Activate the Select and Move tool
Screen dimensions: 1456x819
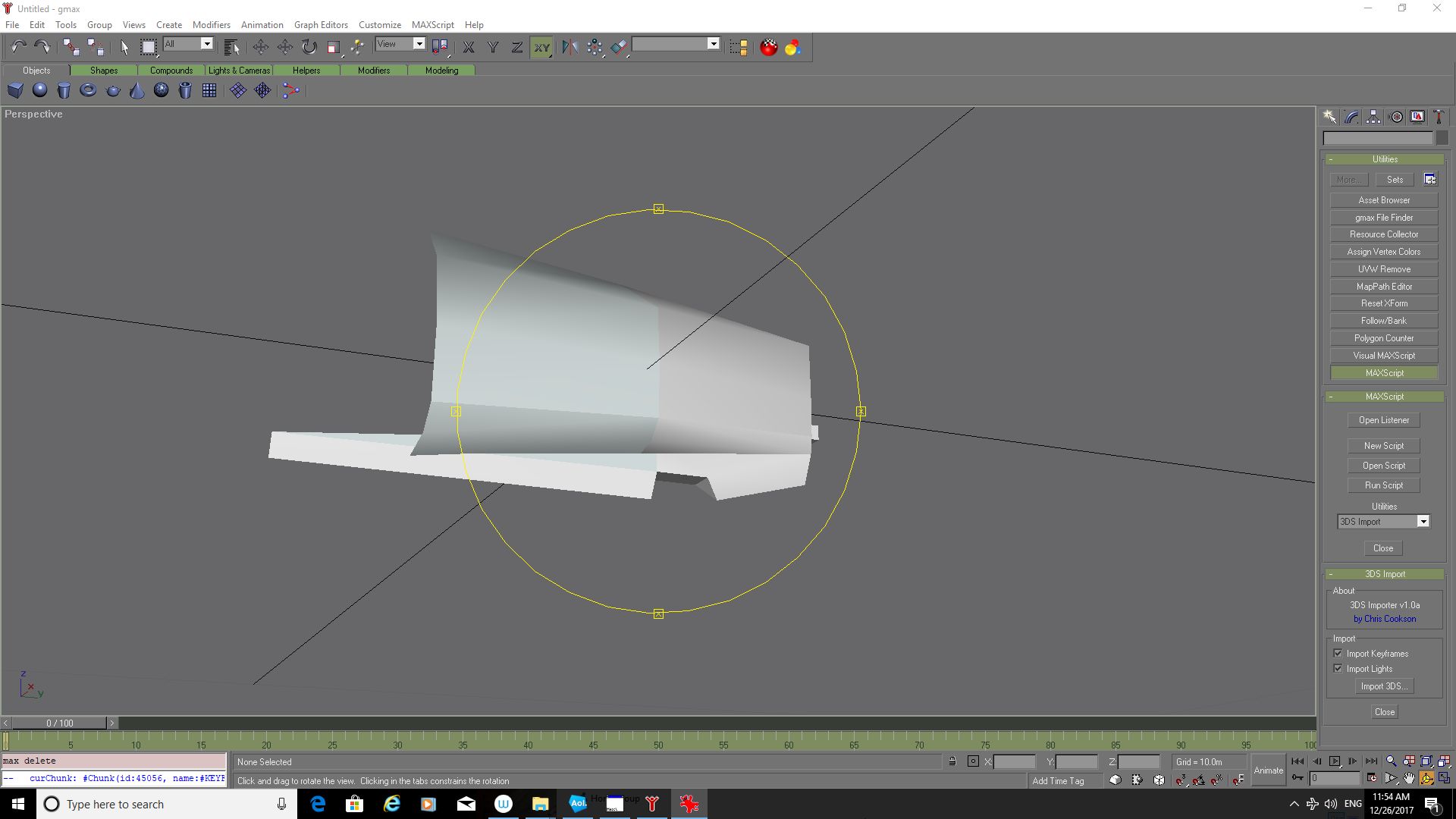coord(261,46)
